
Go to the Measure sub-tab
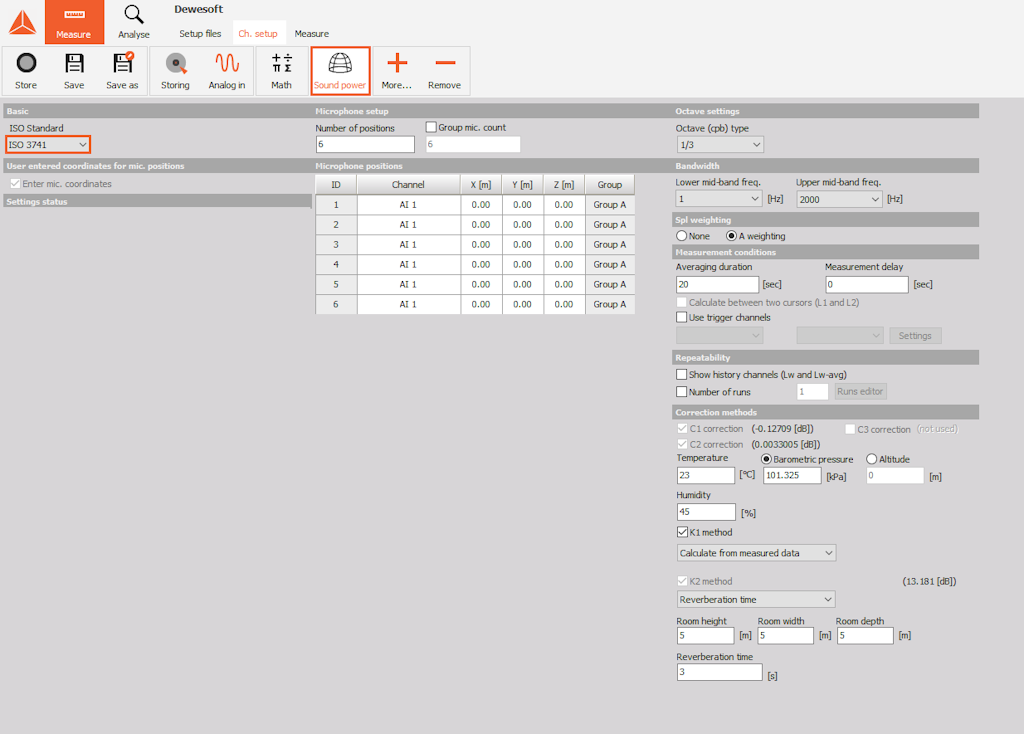[x=312, y=33]
